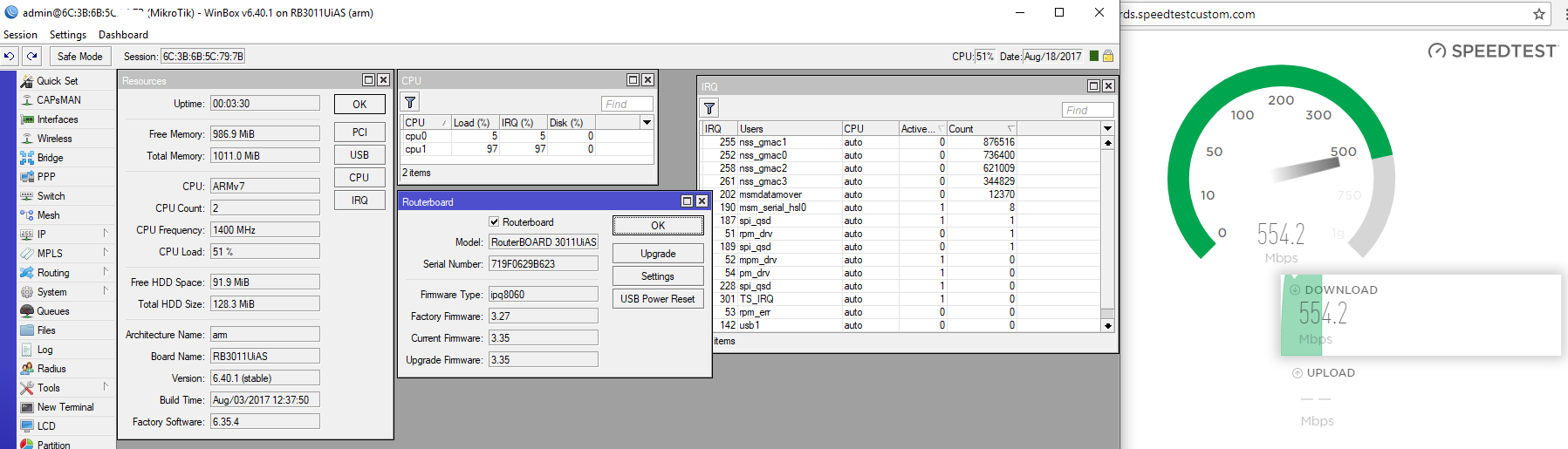Image resolution: width=1568 pixels, height=449 pixels.
Task: Click the Session address field
Action: click(x=202, y=56)
